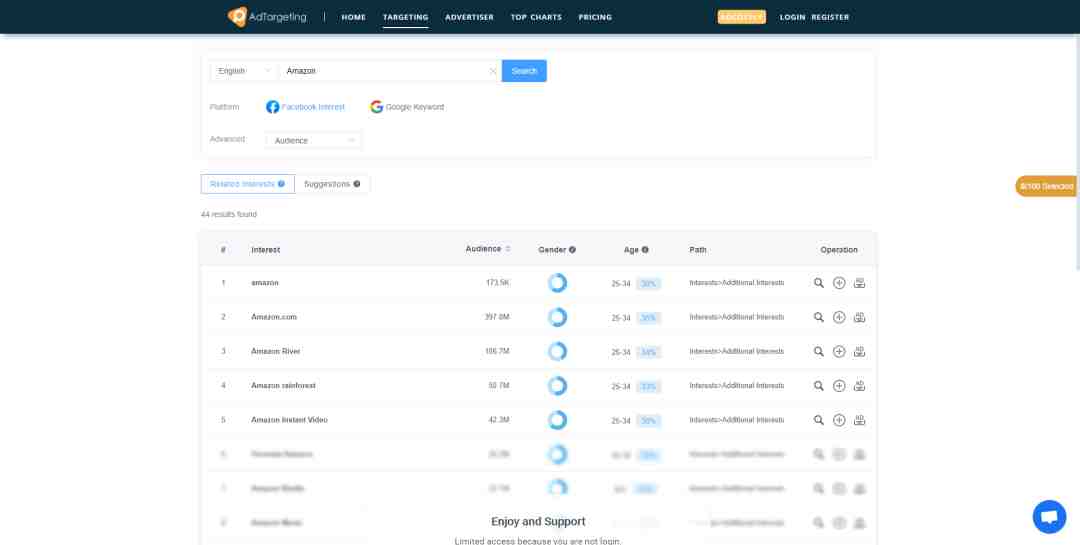Click the 'Amazon.com' interest name
1080x545 pixels.
273,318
